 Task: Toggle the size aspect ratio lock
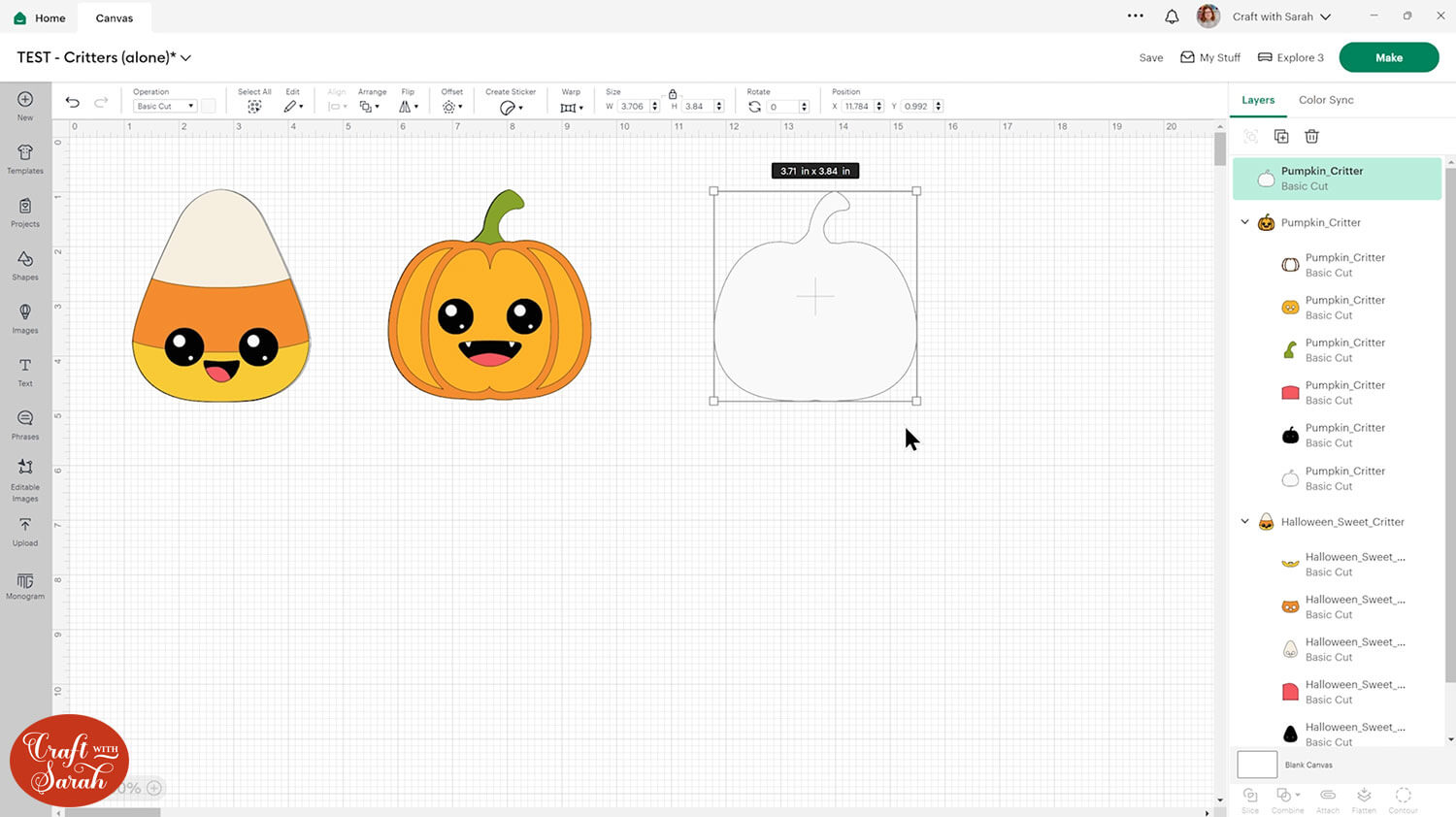672,94
